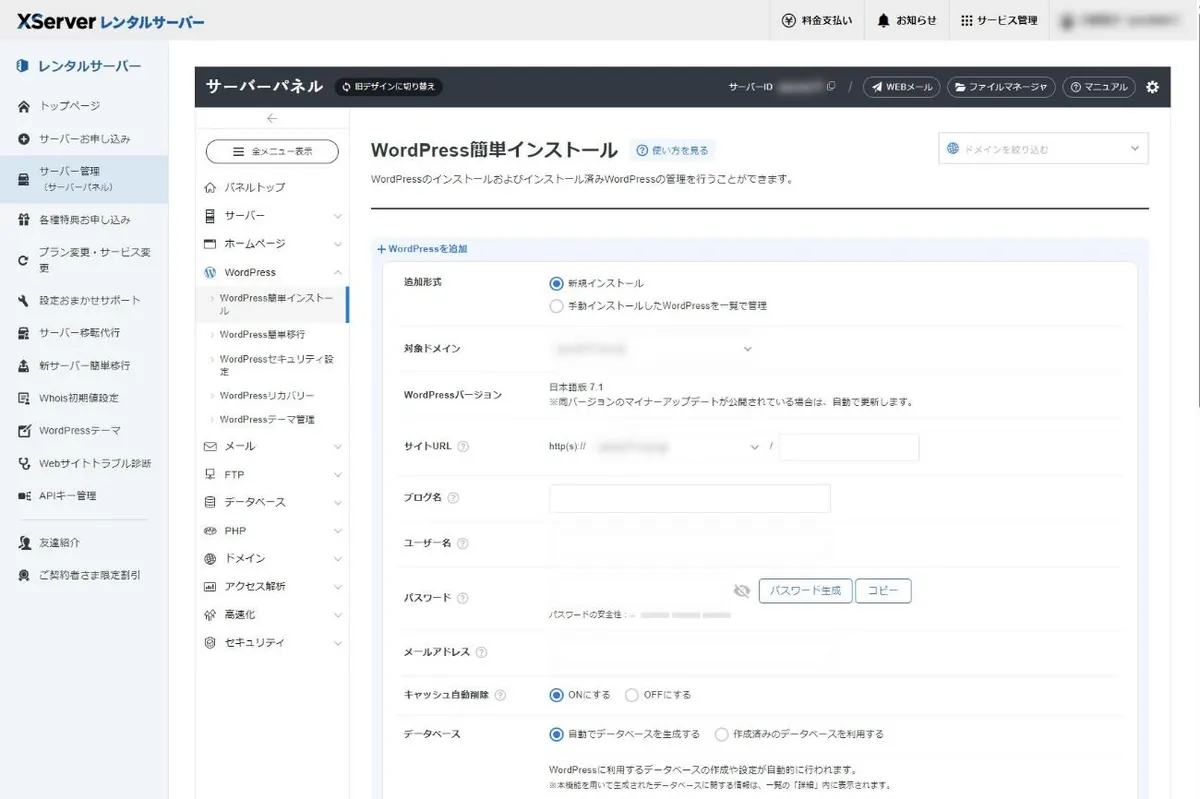The width and height of the screenshot is (1200, 799).
Task: Expand サーバー menu section
Action: pos(272,216)
